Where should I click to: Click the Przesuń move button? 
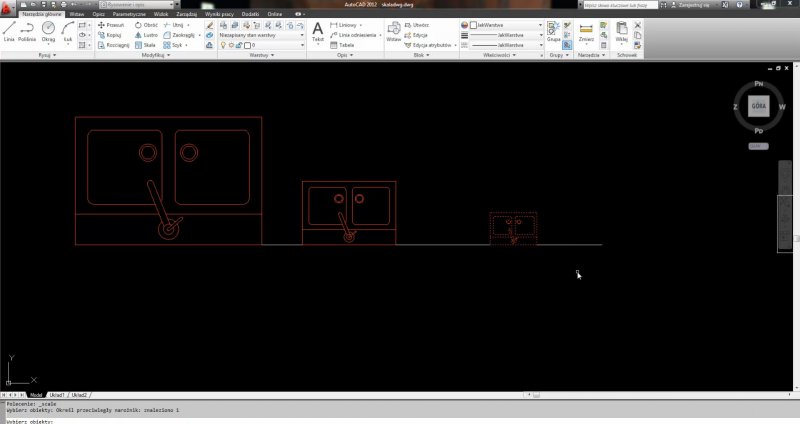click(110, 24)
